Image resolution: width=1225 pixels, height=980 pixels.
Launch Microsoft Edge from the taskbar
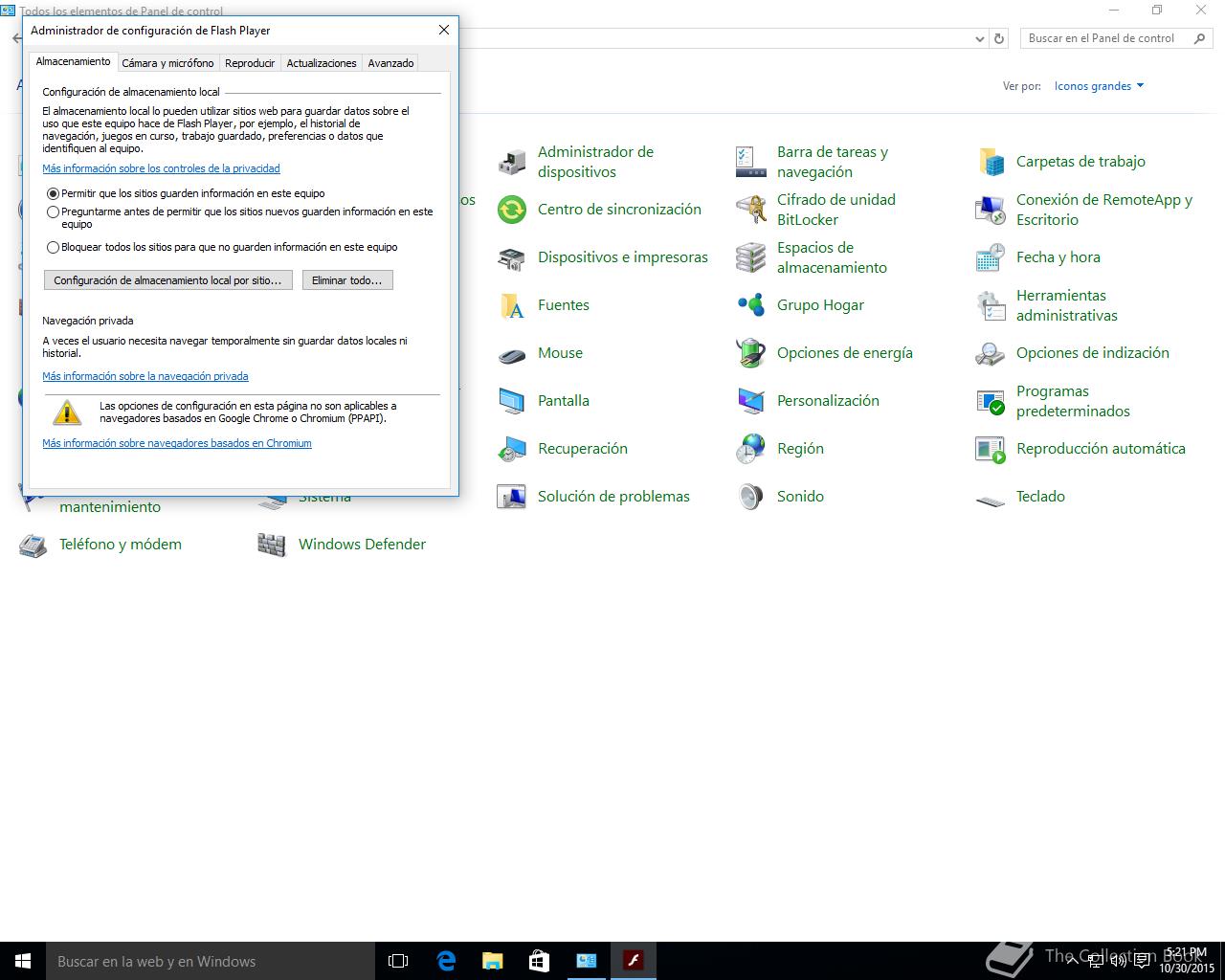pyautogui.click(x=445, y=961)
